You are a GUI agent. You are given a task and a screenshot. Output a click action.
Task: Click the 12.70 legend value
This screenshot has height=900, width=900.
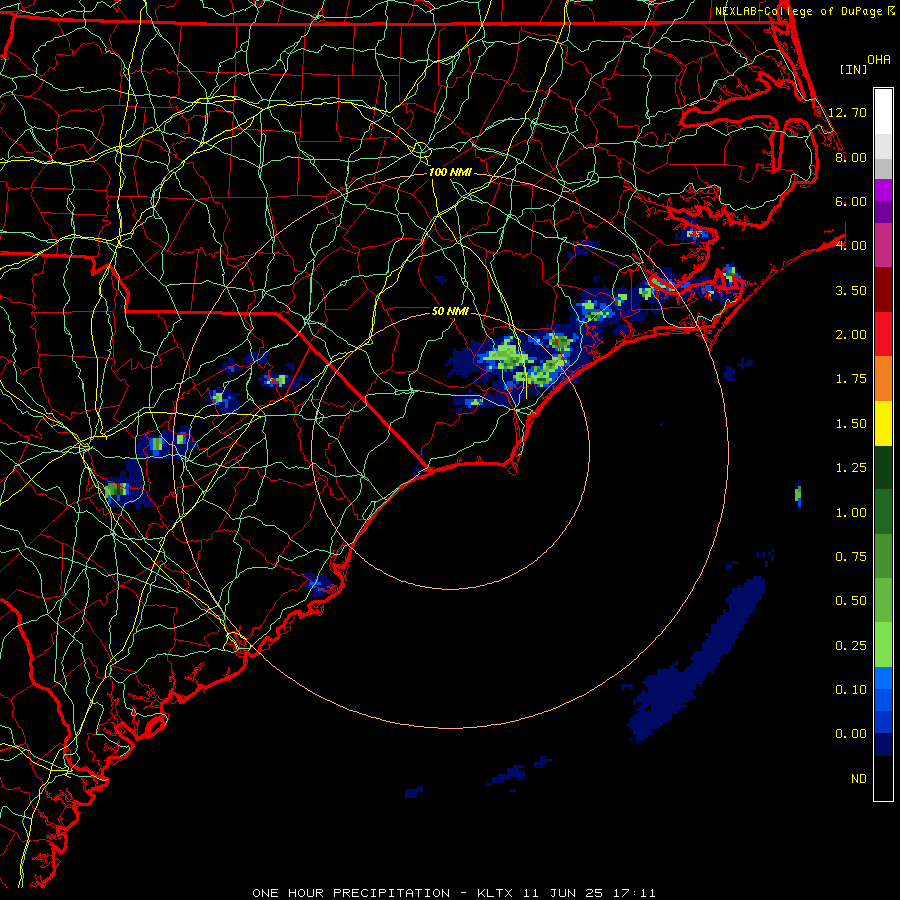[847, 112]
